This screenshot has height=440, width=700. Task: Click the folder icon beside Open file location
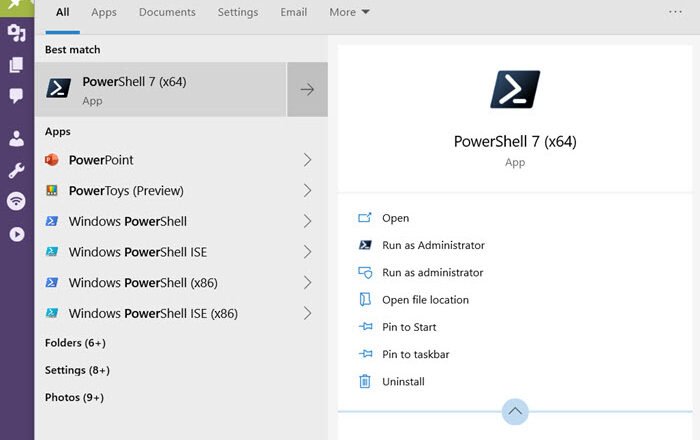point(364,300)
